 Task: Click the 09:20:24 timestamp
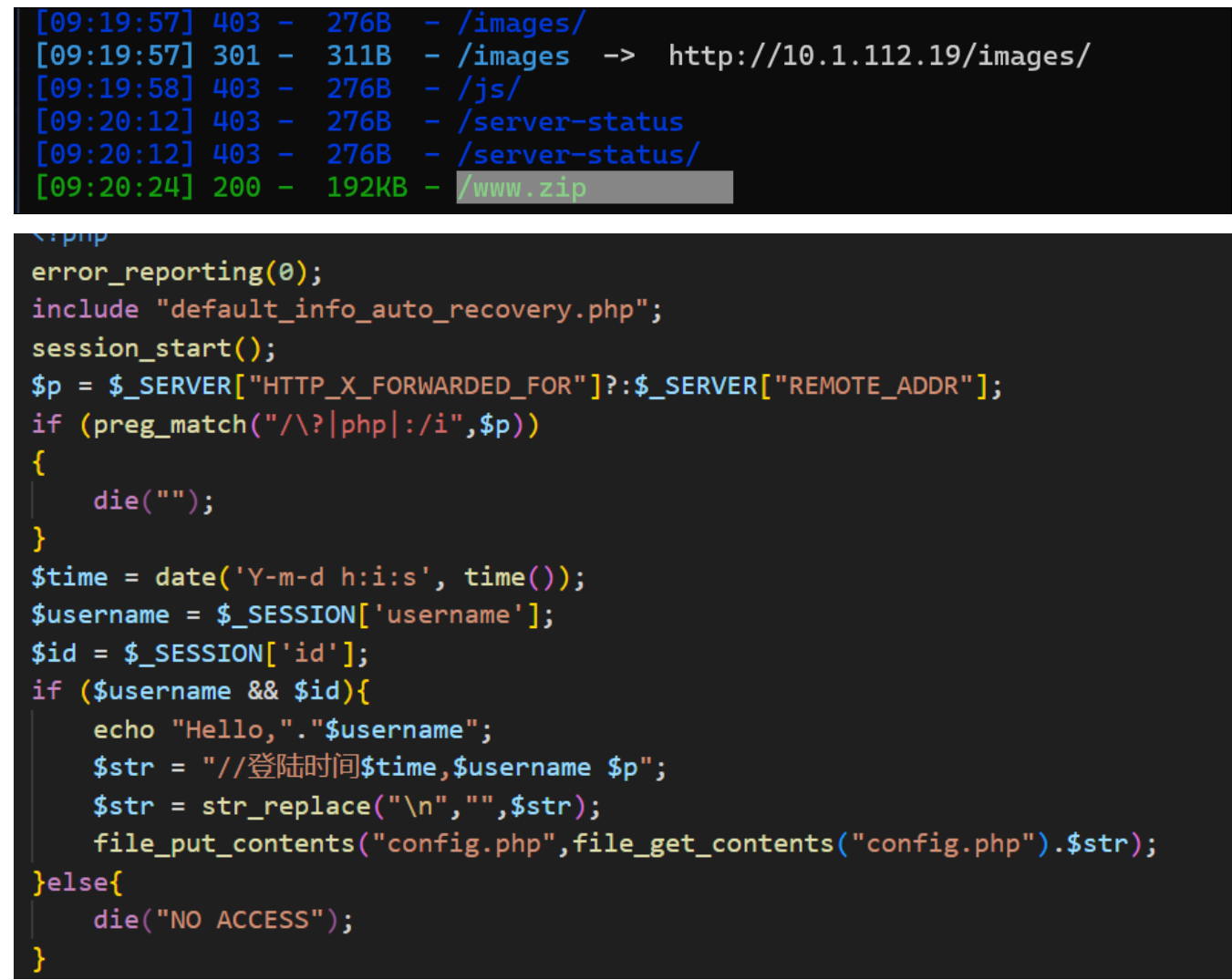pyautogui.click(x=115, y=188)
